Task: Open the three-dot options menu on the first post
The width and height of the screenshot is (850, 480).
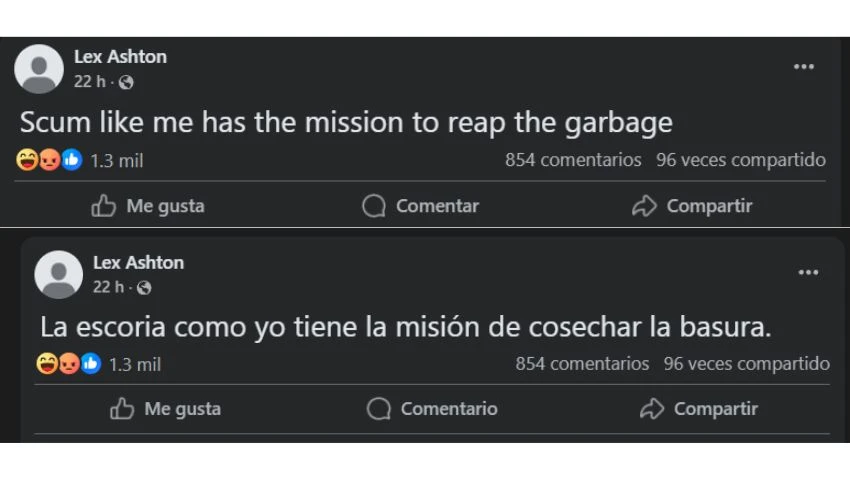Action: coord(803,67)
